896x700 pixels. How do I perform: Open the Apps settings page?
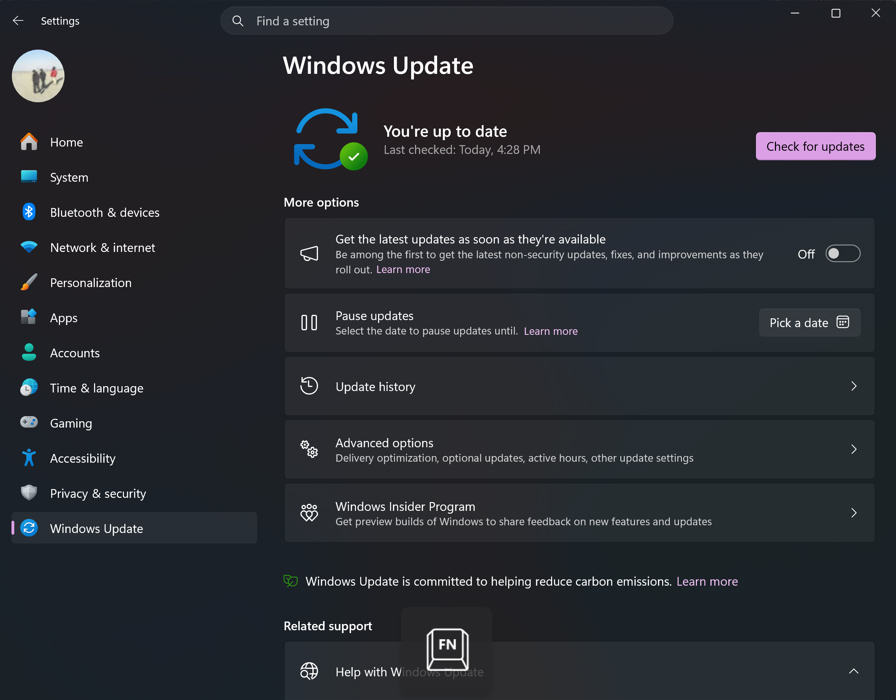tap(134, 318)
